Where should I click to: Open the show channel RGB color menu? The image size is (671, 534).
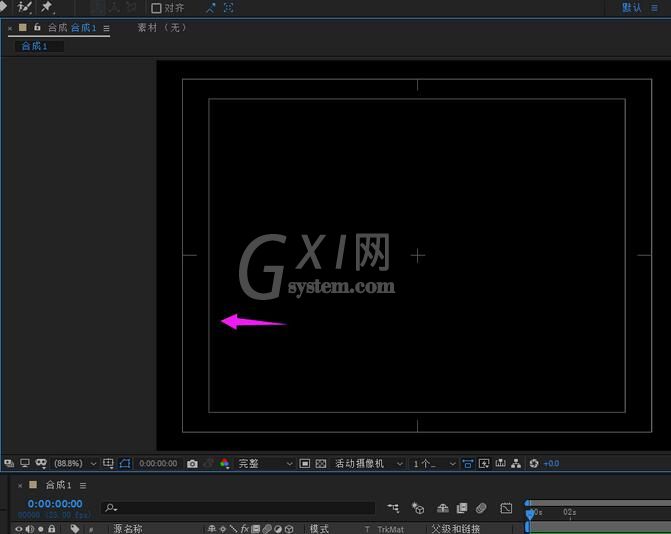coord(225,463)
